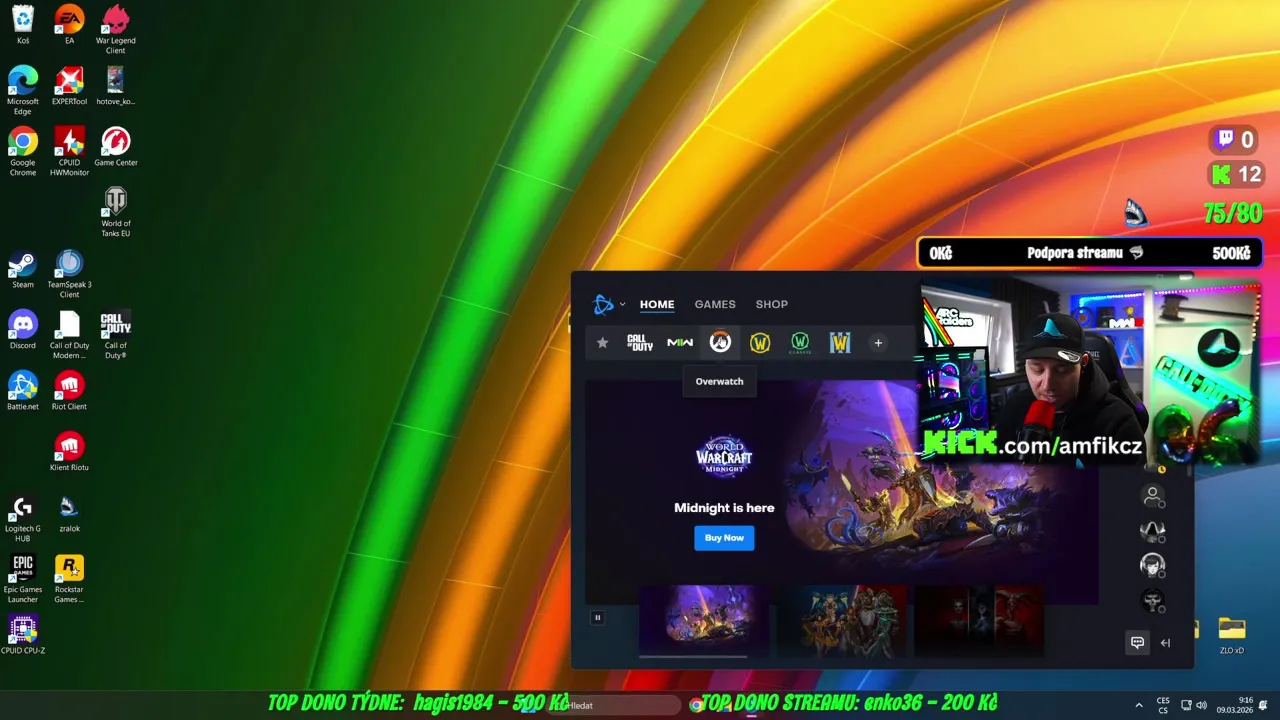Select the HOME tab in Battle.net
Screen dimensions: 1280x720
tap(657, 304)
